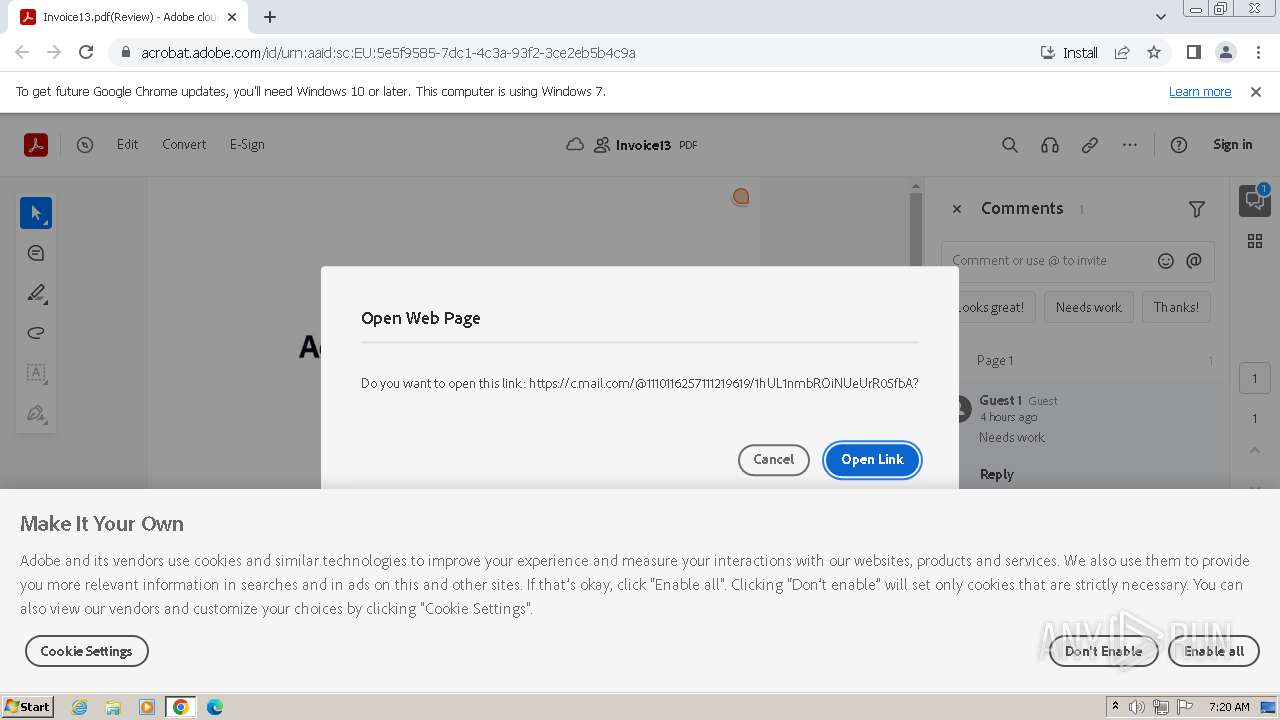This screenshot has height=720, width=1280.
Task: Select the Invoice13.pdf browser tab
Action: (x=130, y=17)
